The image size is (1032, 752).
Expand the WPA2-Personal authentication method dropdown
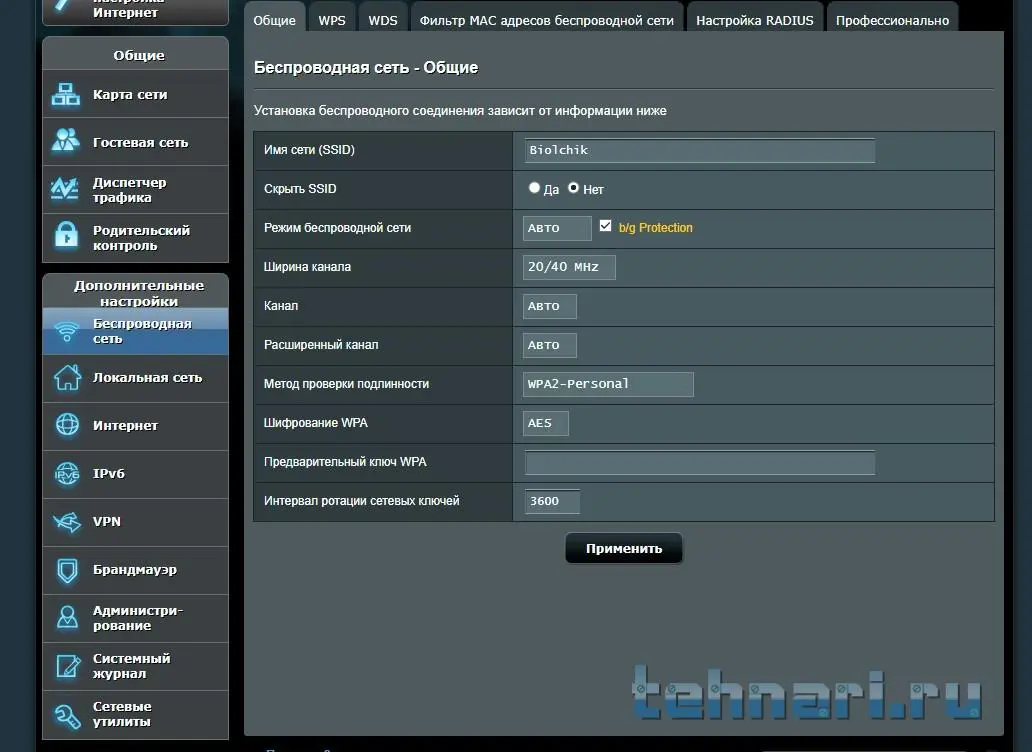click(x=608, y=384)
